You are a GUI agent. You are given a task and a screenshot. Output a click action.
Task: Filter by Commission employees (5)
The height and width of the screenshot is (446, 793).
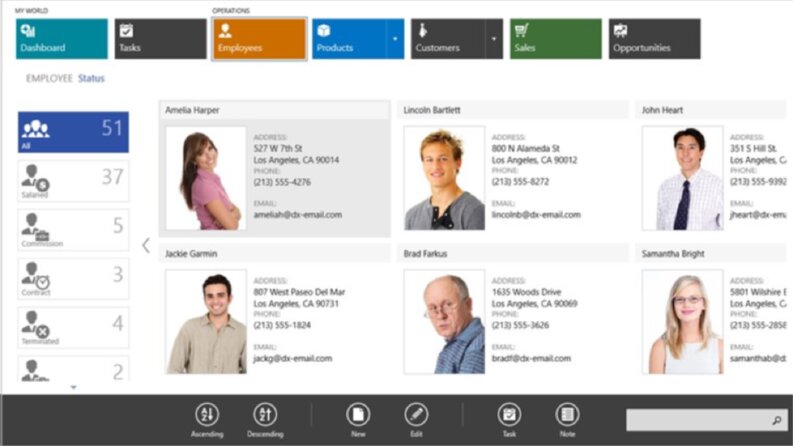point(73,230)
